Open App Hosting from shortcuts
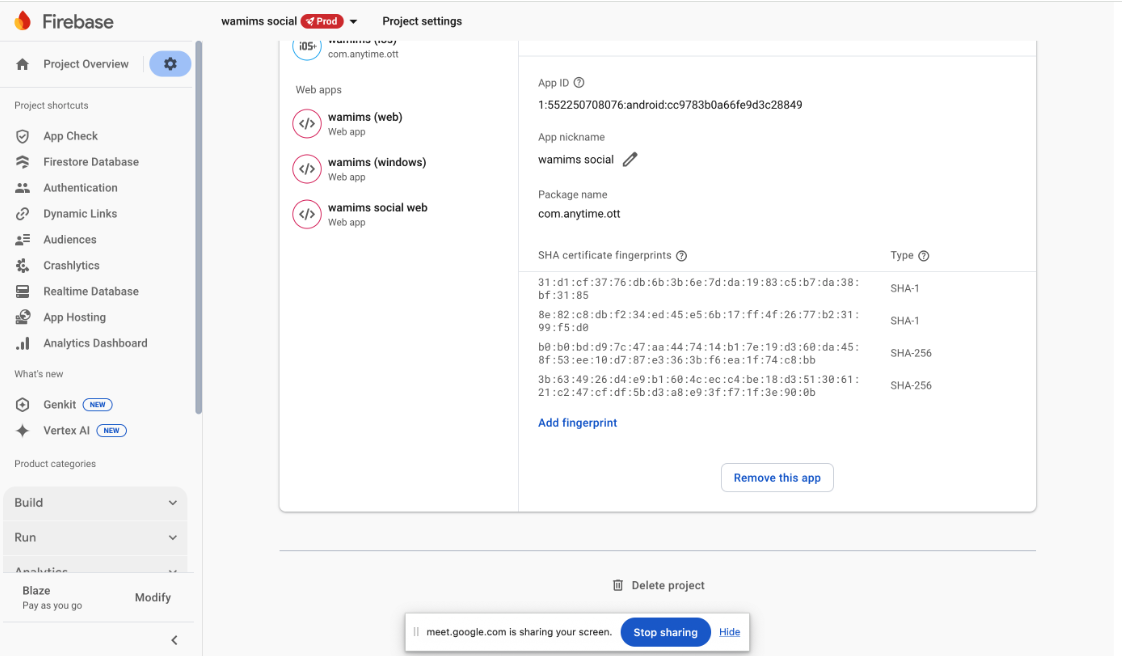Viewport: 1122px width, 656px height. pos(74,317)
